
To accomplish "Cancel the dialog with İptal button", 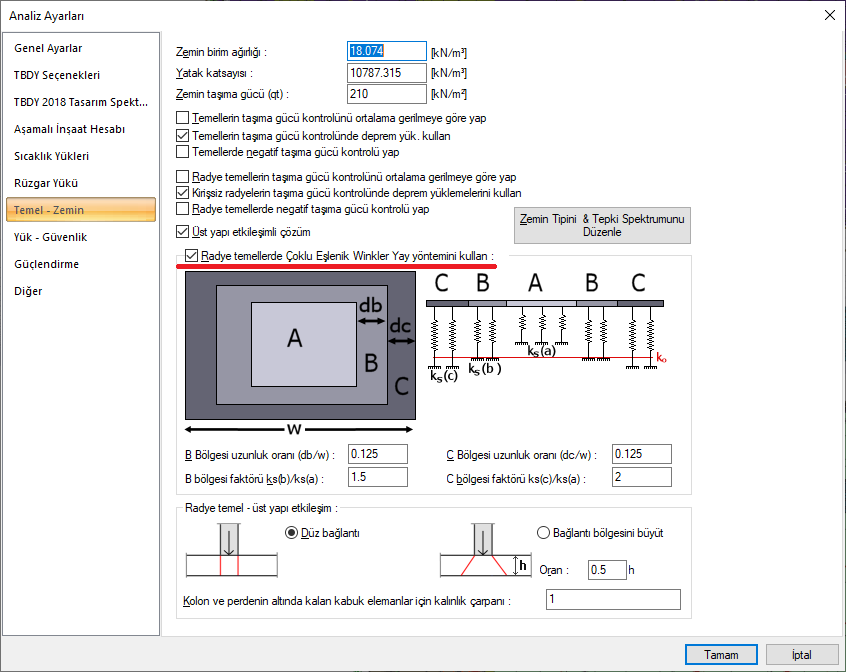I will [x=802, y=655].
